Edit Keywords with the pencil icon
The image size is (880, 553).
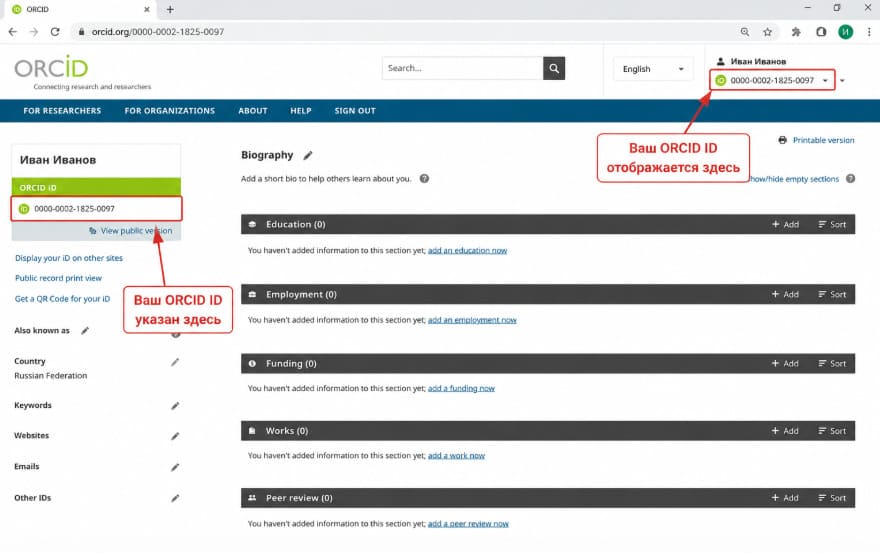175,405
